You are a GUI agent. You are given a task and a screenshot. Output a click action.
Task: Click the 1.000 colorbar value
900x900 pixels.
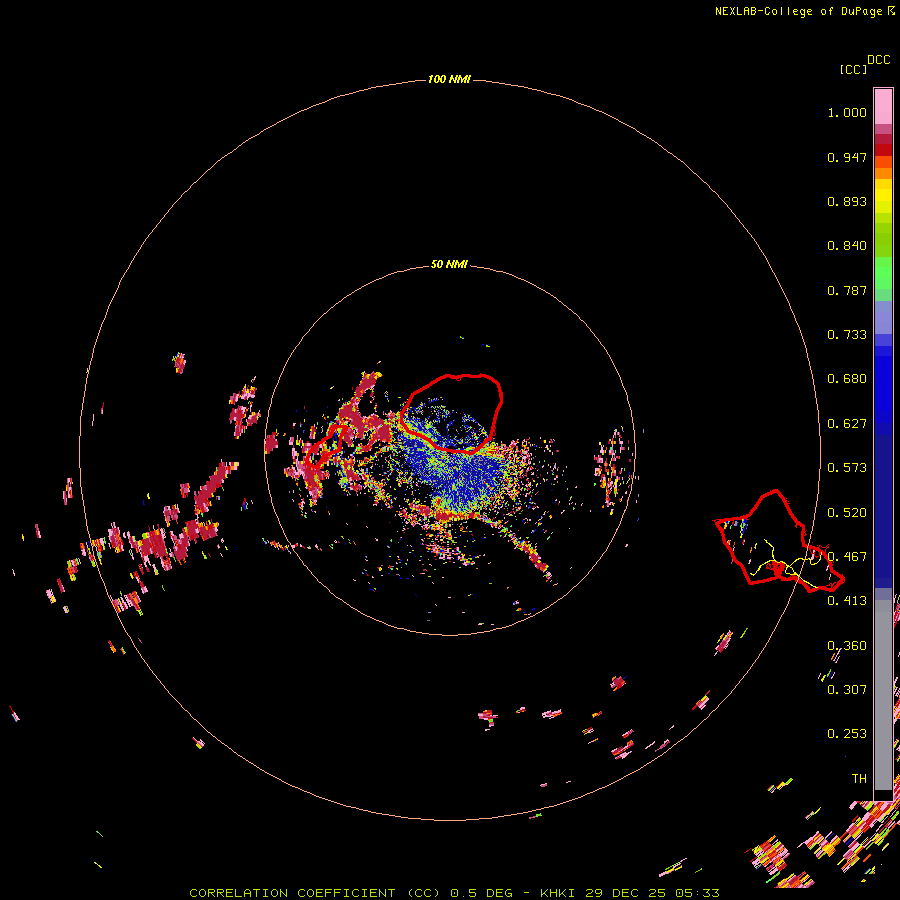pos(847,112)
